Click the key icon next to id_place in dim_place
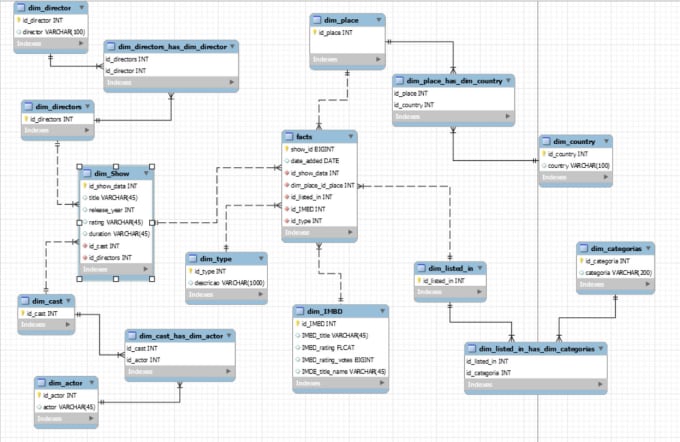Image resolution: width=680 pixels, height=442 pixels. (315, 33)
